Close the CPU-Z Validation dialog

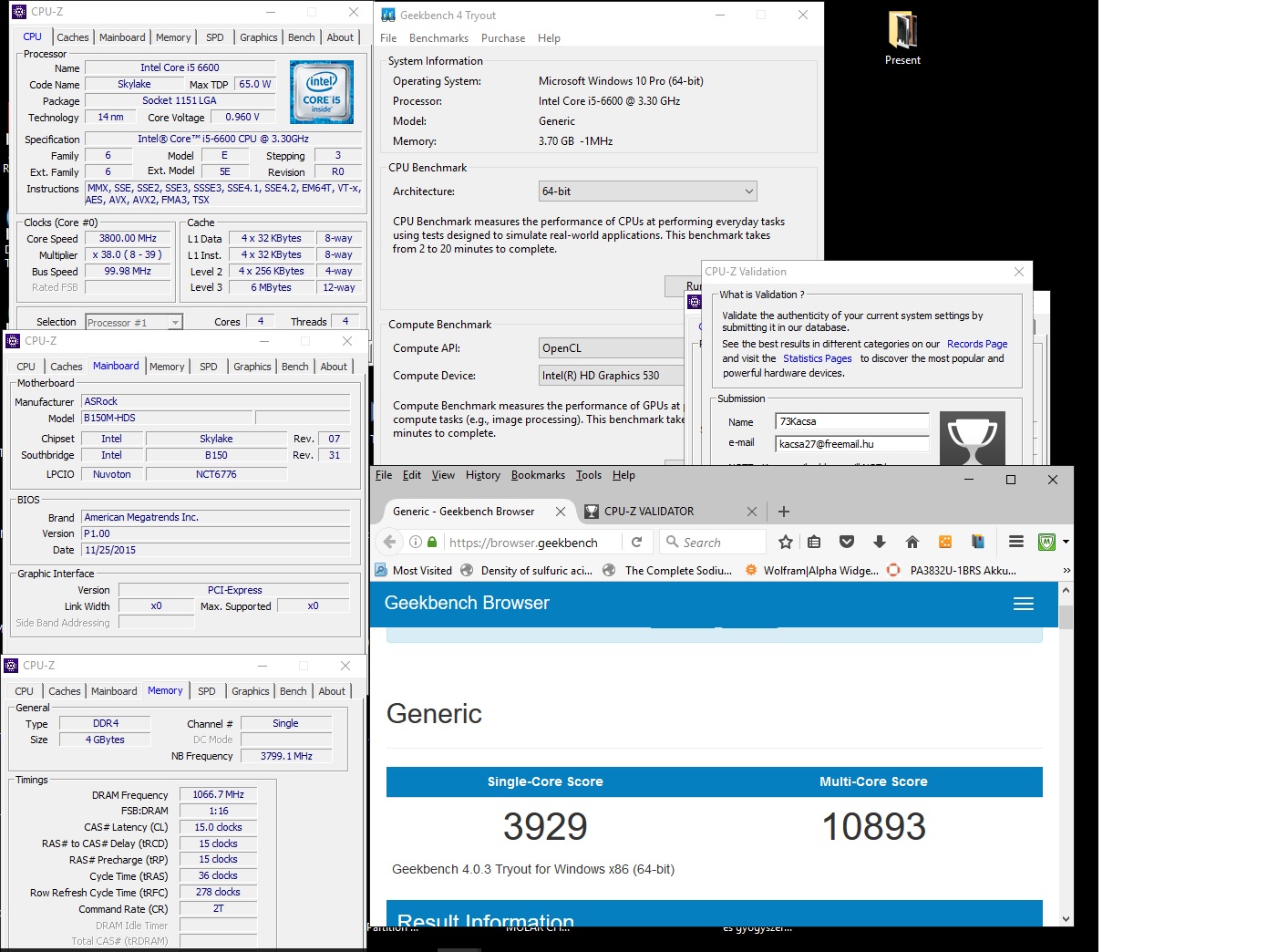point(1019,272)
